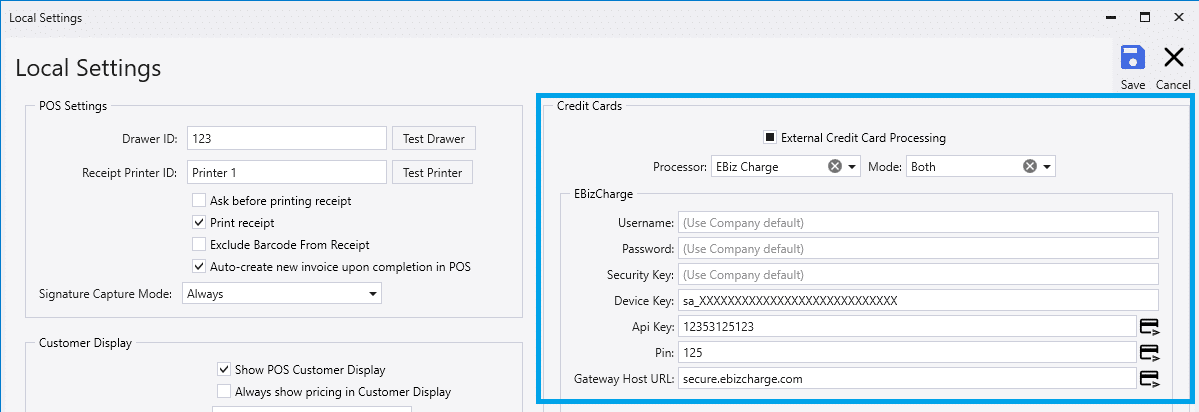The height and width of the screenshot is (412, 1199).
Task: Click the Test Printer button
Action: tap(432, 172)
